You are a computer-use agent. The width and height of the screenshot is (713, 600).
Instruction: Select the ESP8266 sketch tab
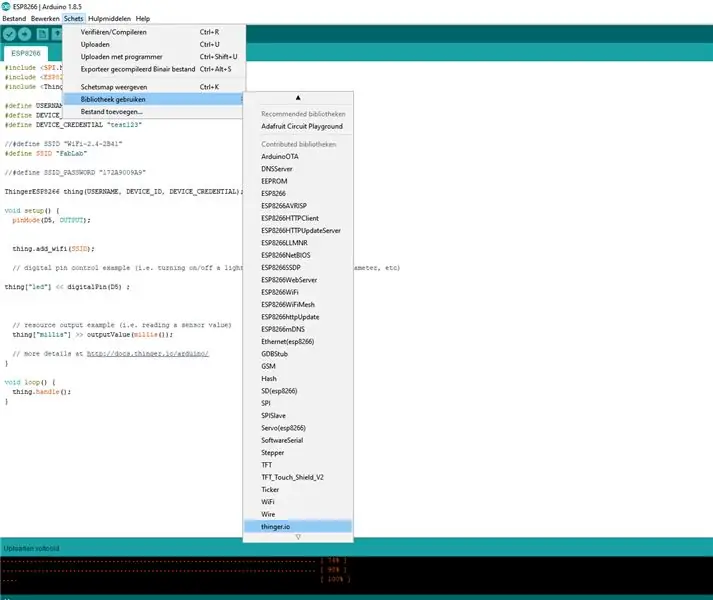[26, 53]
